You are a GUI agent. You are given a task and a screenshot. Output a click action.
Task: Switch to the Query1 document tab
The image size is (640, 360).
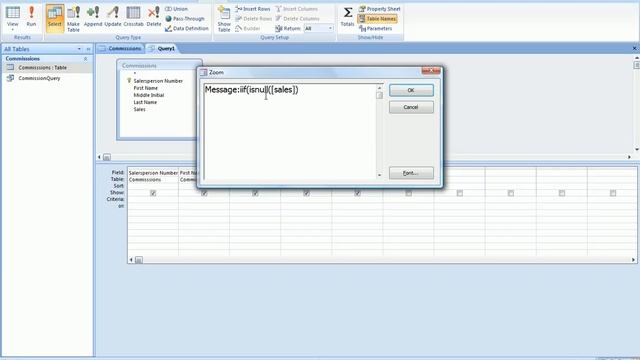pos(162,49)
